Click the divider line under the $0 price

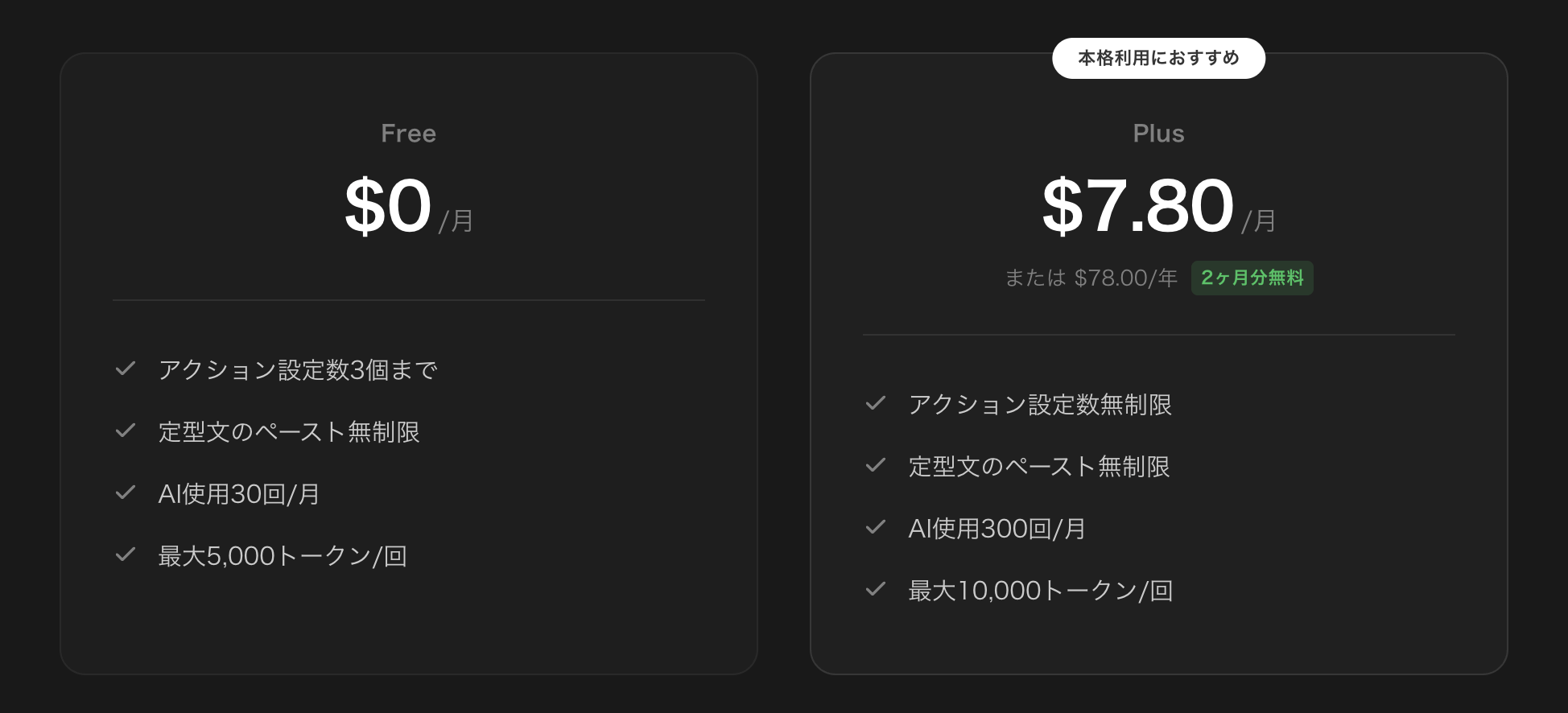(x=408, y=299)
